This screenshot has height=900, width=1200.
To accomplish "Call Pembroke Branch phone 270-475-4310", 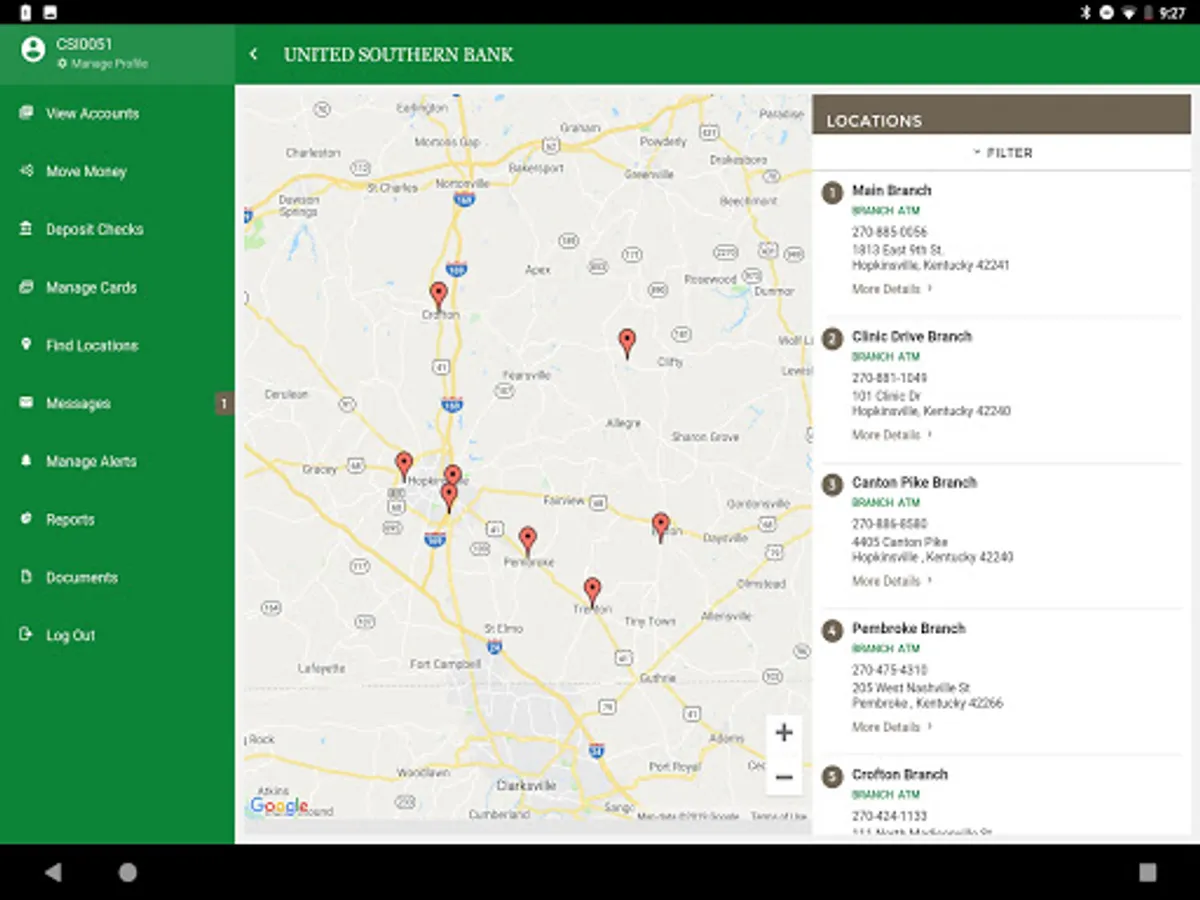I will 889,670.
